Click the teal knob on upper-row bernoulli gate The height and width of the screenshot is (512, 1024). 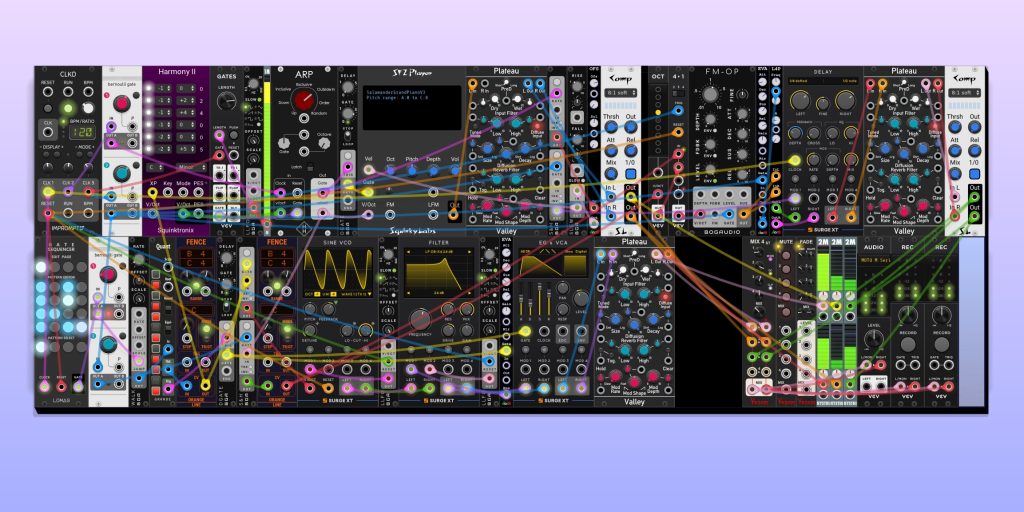coord(121,174)
